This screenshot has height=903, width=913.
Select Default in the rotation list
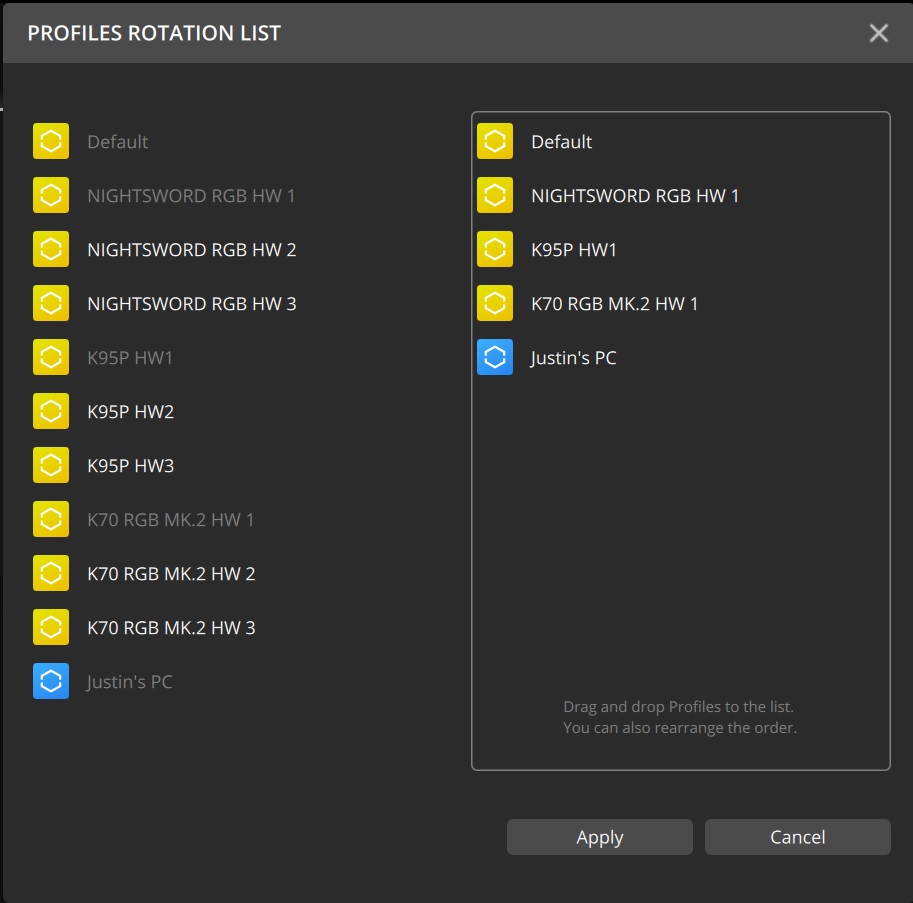pyautogui.click(x=562, y=141)
